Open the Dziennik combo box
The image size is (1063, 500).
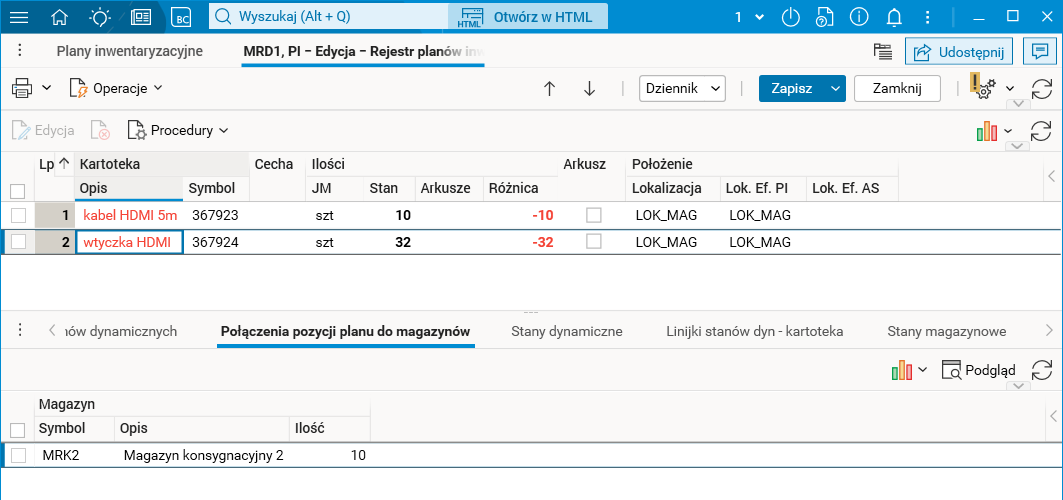coord(682,89)
